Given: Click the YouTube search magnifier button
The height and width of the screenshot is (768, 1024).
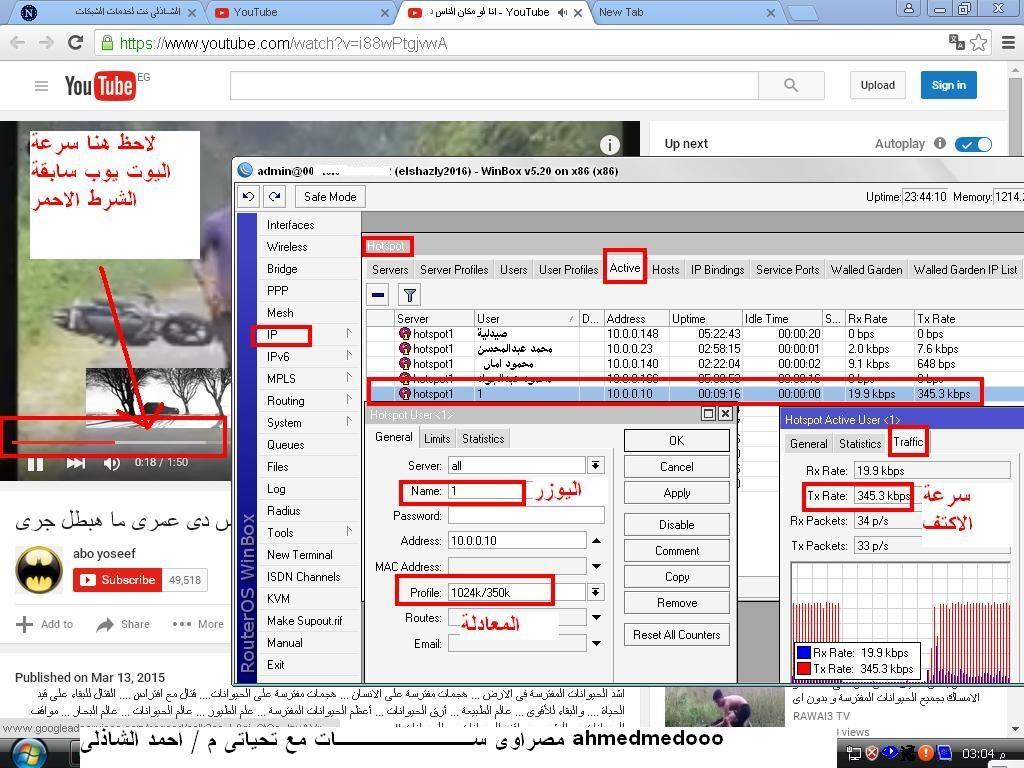Looking at the screenshot, I should click(x=791, y=86).
